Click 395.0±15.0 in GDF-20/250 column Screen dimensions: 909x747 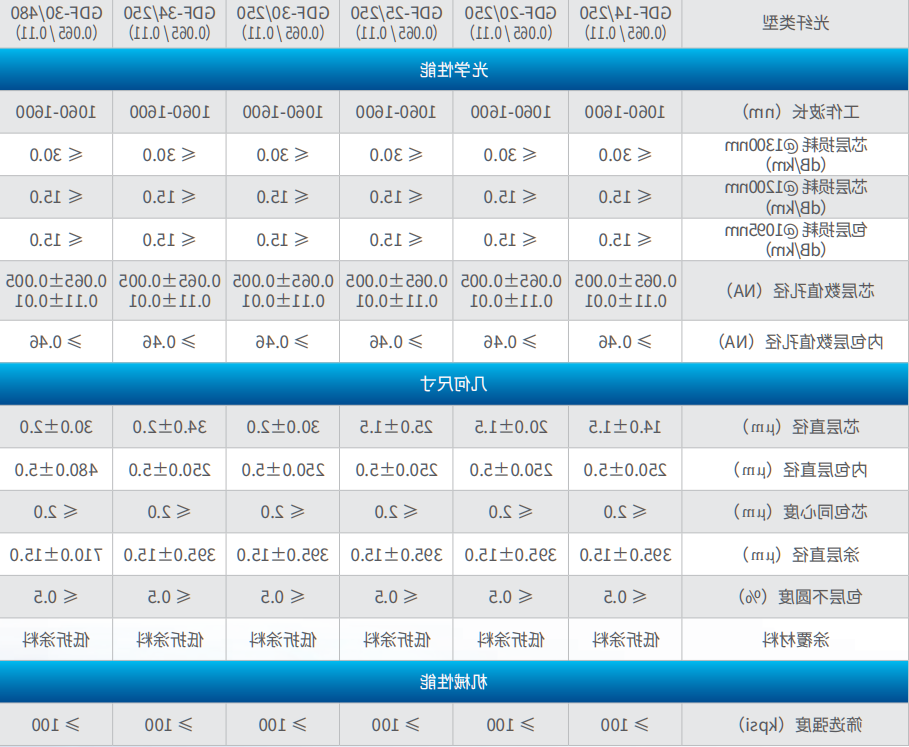511,555
